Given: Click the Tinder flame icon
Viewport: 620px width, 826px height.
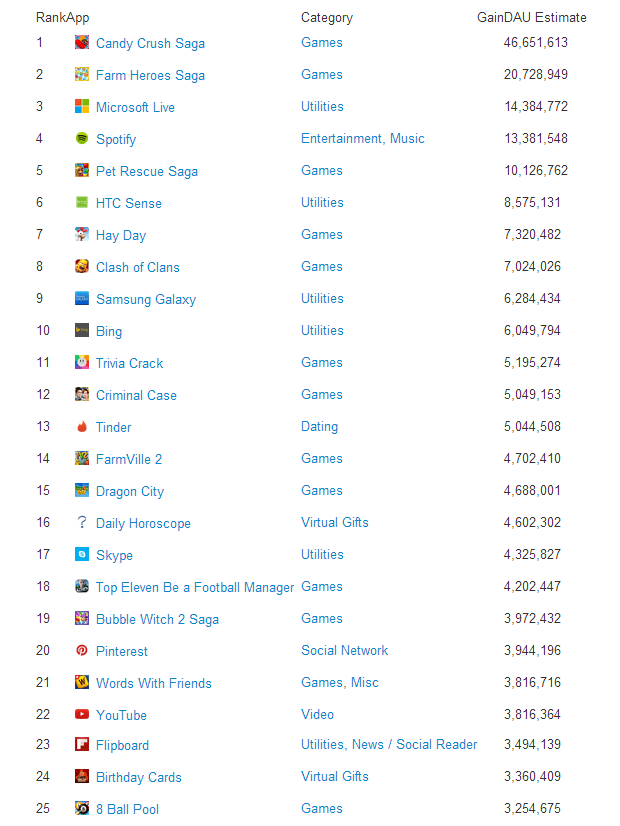Looking at the screenshot, I should (x=82, y=427).
